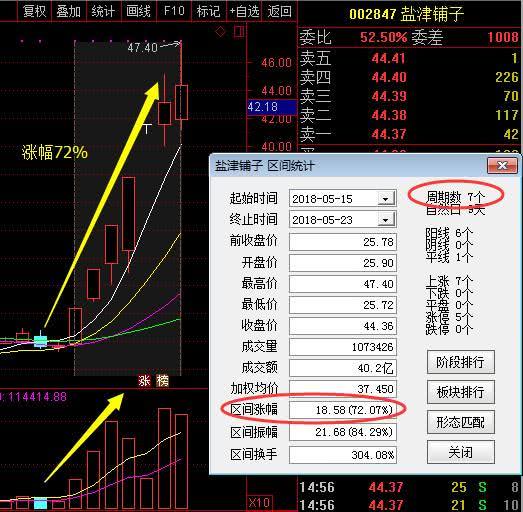Select the 统计 toolbar item
Image resolution: width=523 pixels, height=512 pixels.
103,11
